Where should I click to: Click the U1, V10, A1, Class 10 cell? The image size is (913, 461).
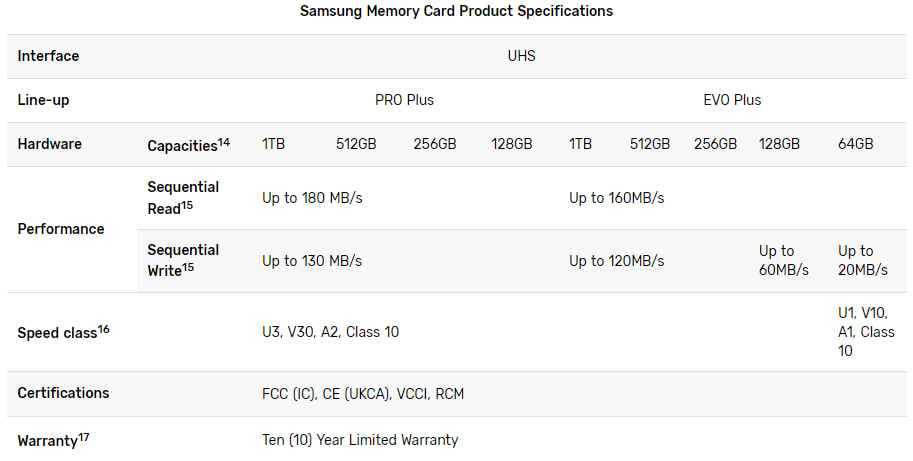pyautogui.click(x=865, y=332)
